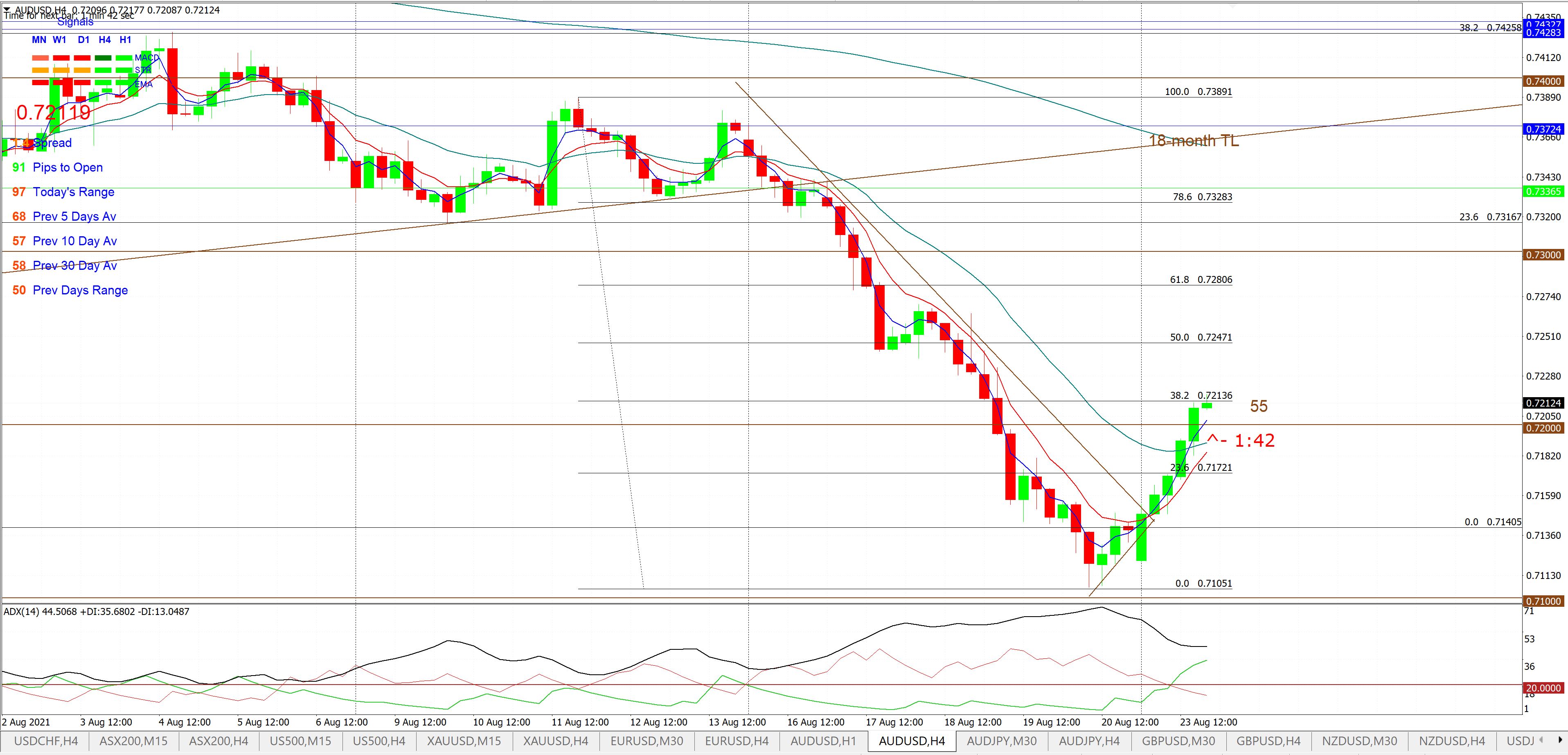
Task: Click the large red 0.72119 bid price
Action: pos(54,113)
